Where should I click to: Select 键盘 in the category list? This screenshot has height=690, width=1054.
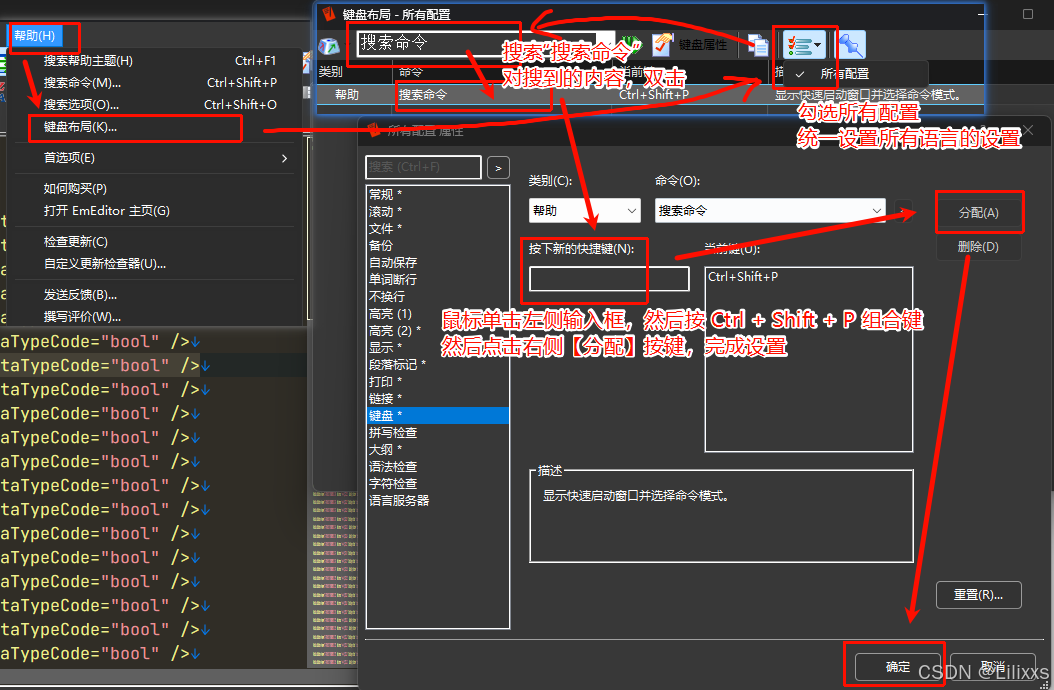[x=437, y=416]
